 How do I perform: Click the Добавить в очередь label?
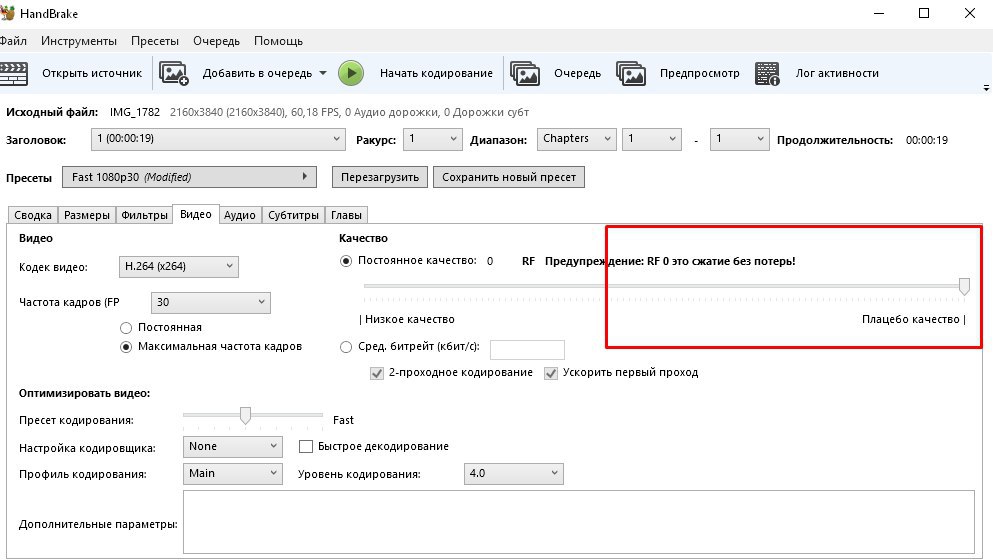(x=257, y=73)
